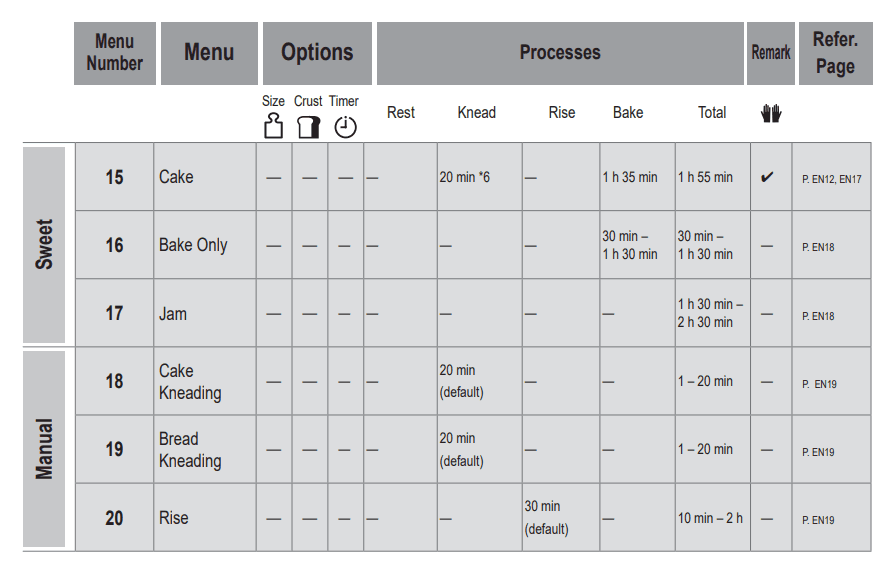The width and height of the screenshot is (879, 562).
Task: Click the Processes column header
Action: click(560, 53)
